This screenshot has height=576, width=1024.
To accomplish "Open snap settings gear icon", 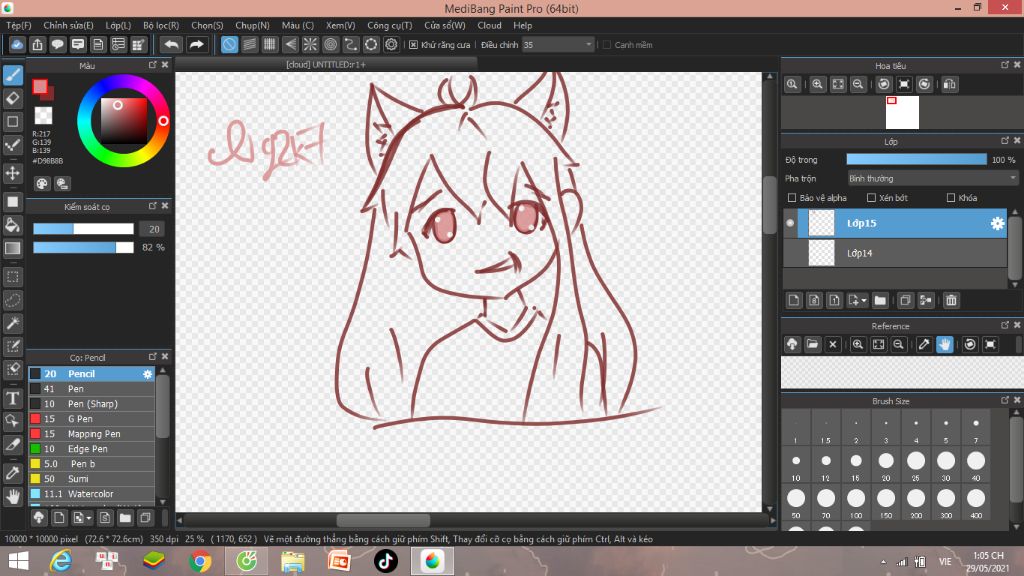I will tap(391, 44).
